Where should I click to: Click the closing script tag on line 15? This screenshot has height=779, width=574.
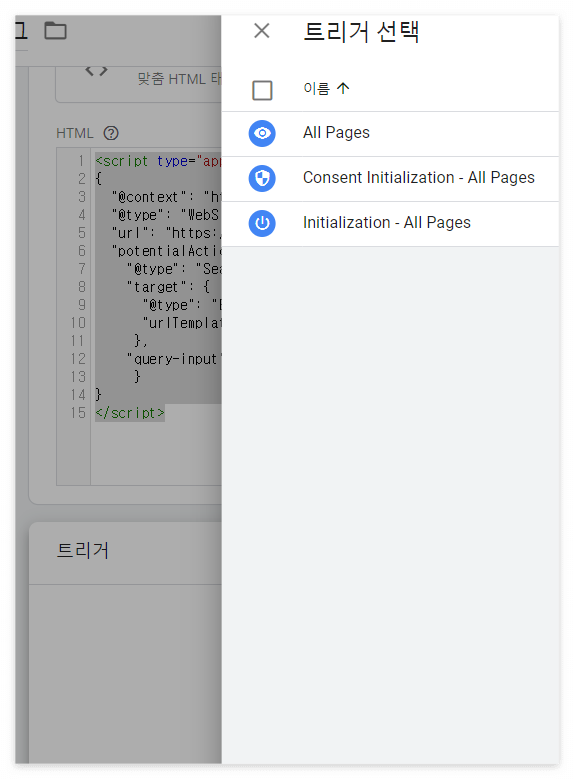130,413
